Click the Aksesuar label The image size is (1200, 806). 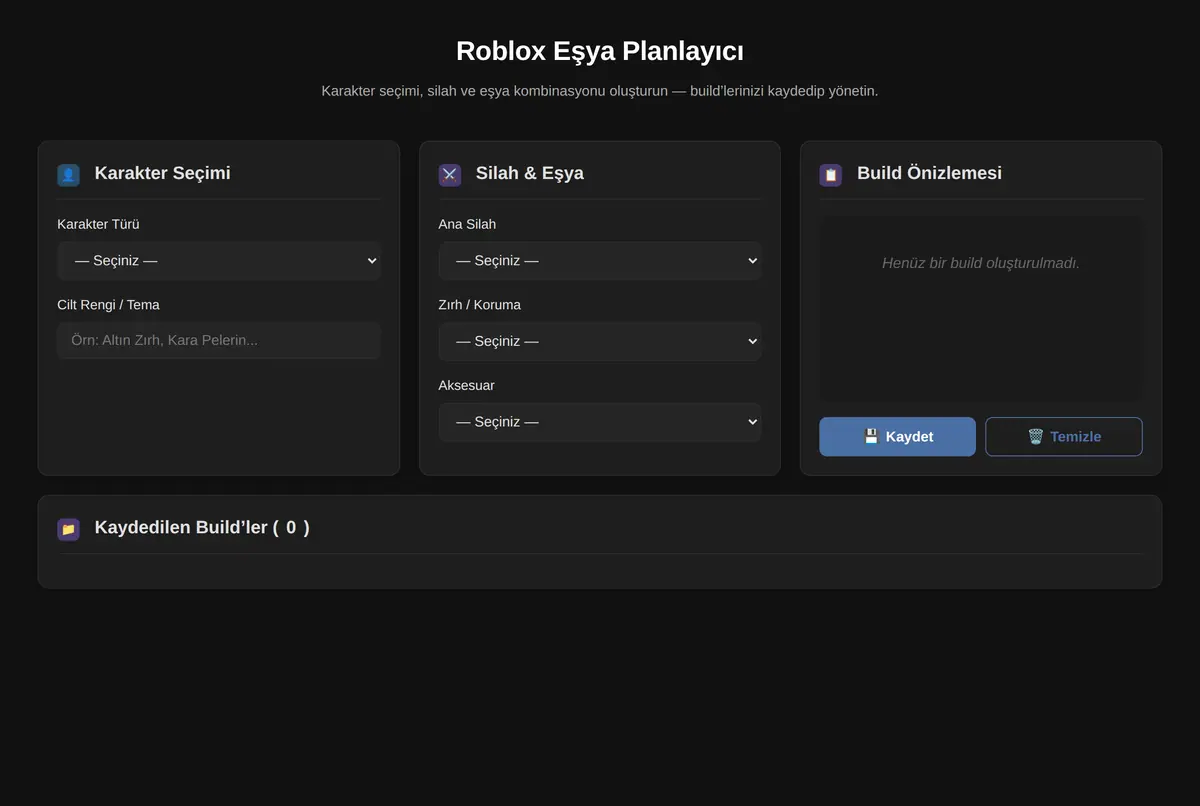point(466,385)
